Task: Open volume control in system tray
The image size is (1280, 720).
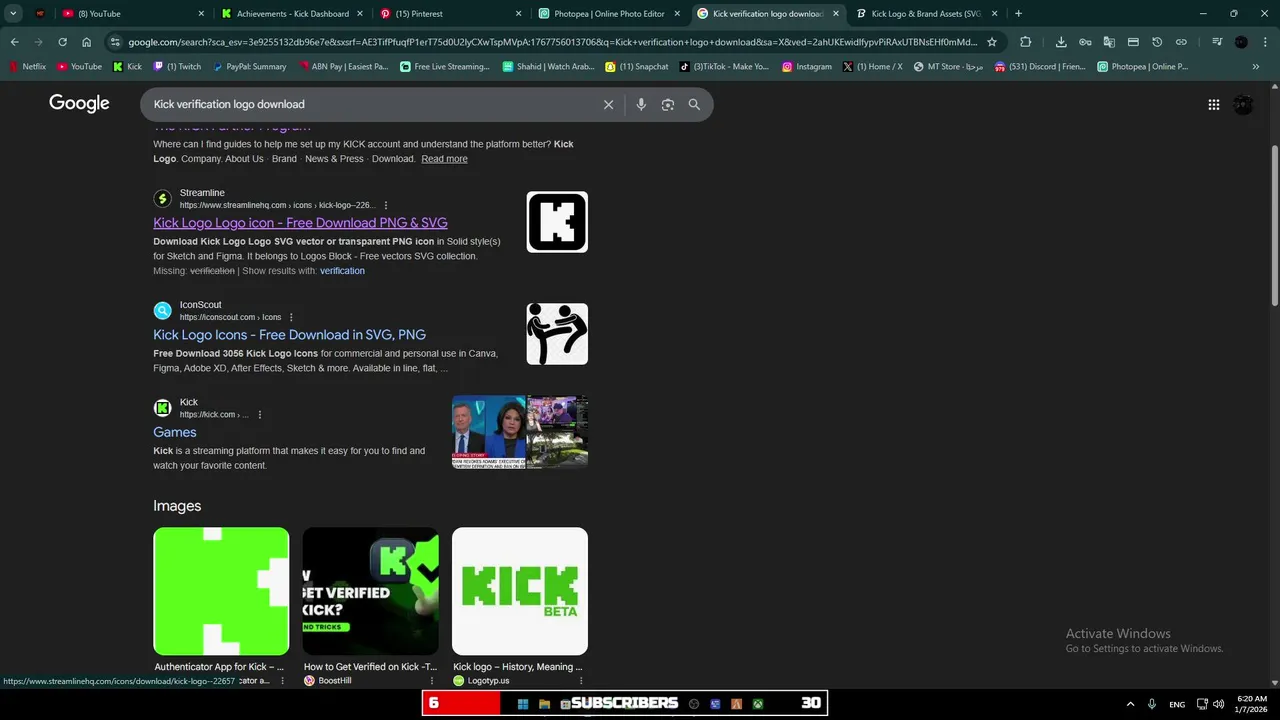Action: tap(1218, 704)
